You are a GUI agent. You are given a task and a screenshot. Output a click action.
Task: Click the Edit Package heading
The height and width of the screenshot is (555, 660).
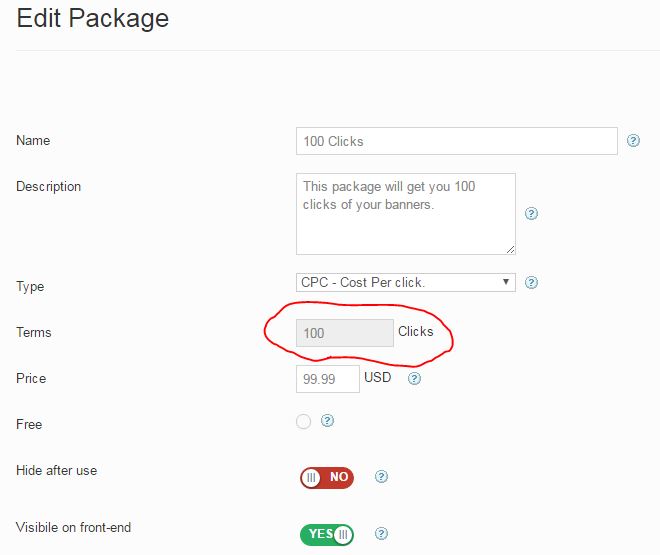[93, 19]
